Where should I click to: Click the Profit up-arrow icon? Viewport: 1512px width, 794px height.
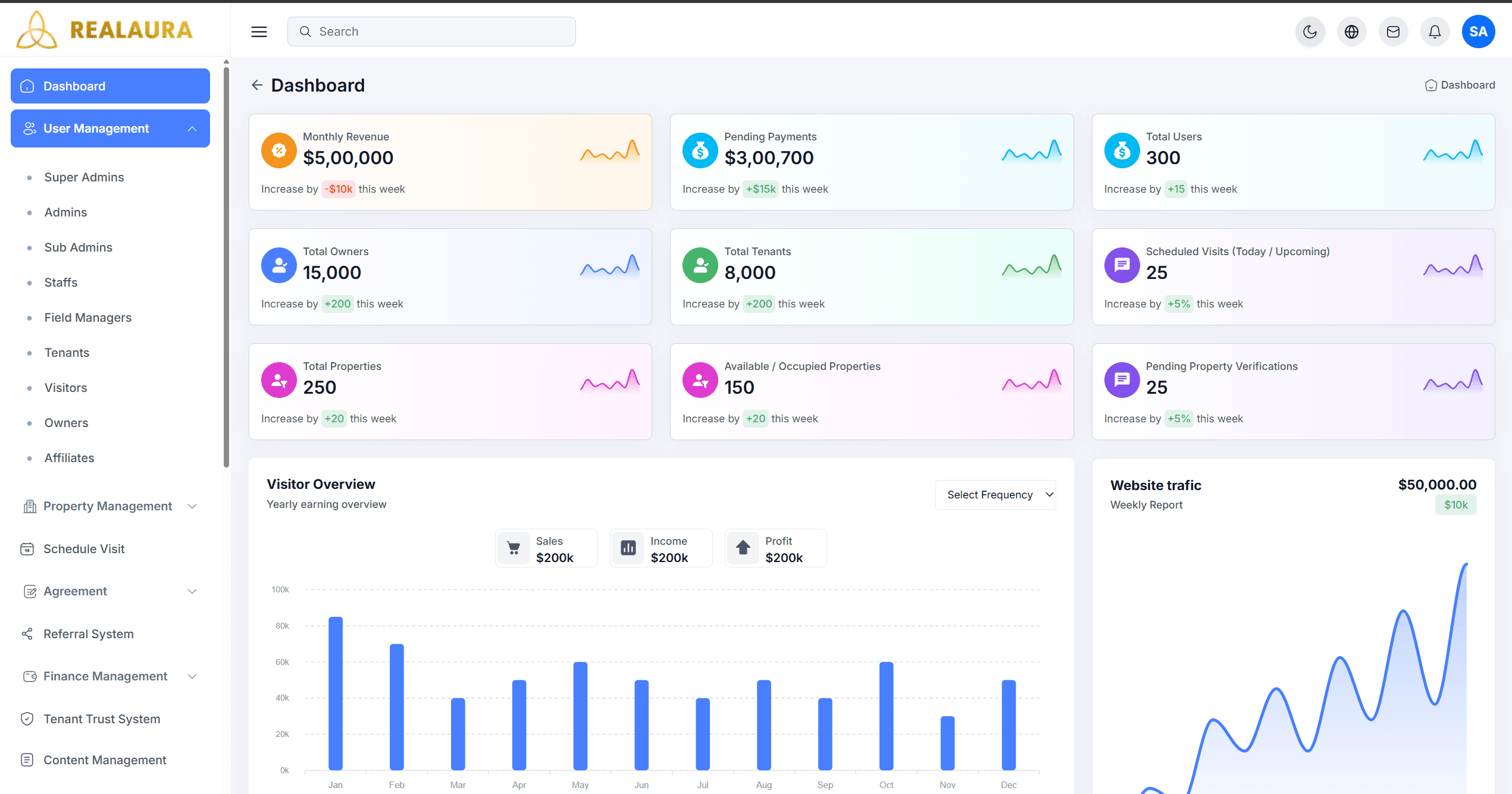click(743, 548)
